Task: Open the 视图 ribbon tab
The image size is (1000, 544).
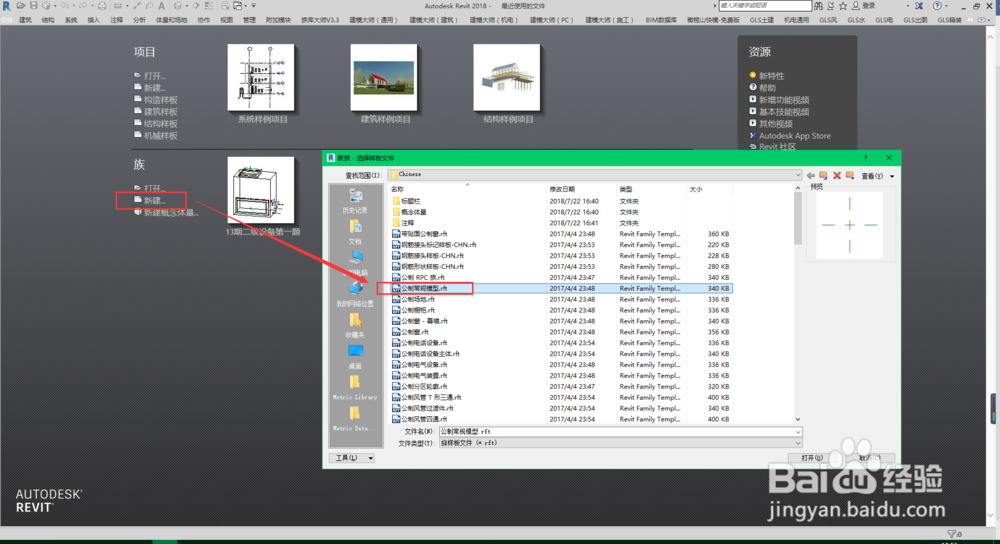Action: (226, 20)
